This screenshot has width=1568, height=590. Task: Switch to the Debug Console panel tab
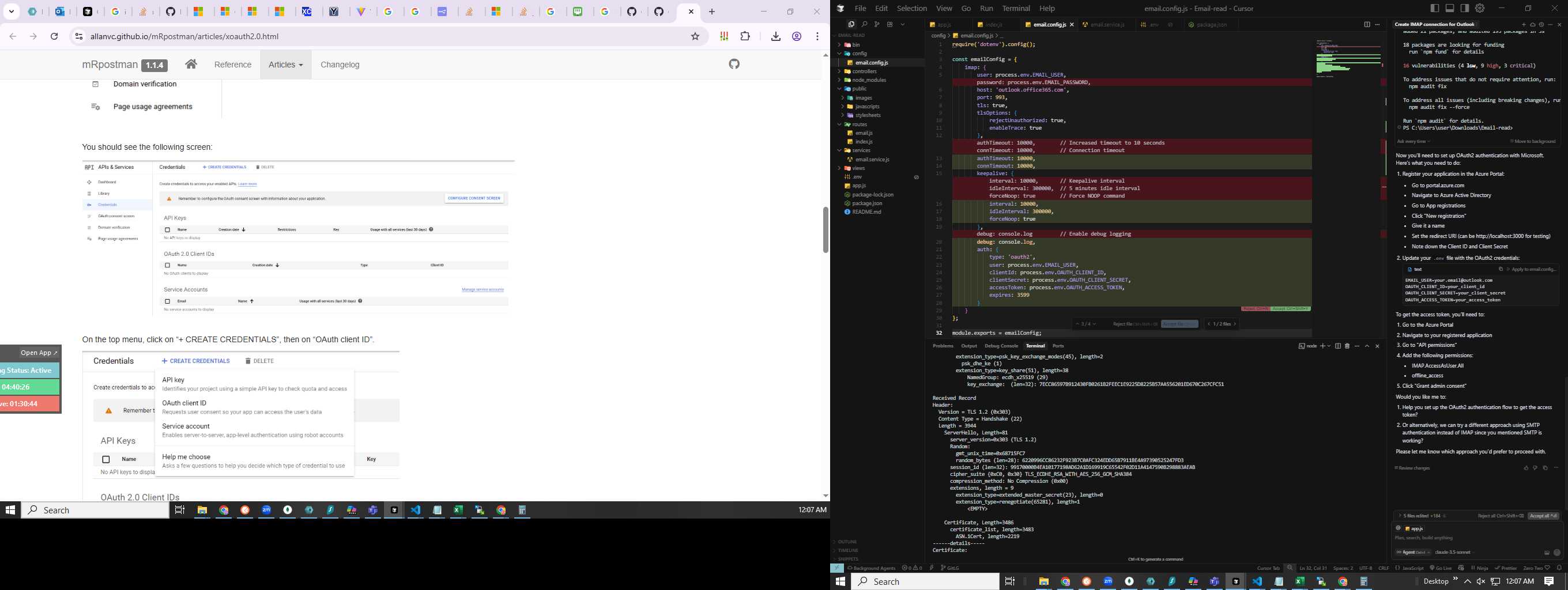[x=1001, y=346]
